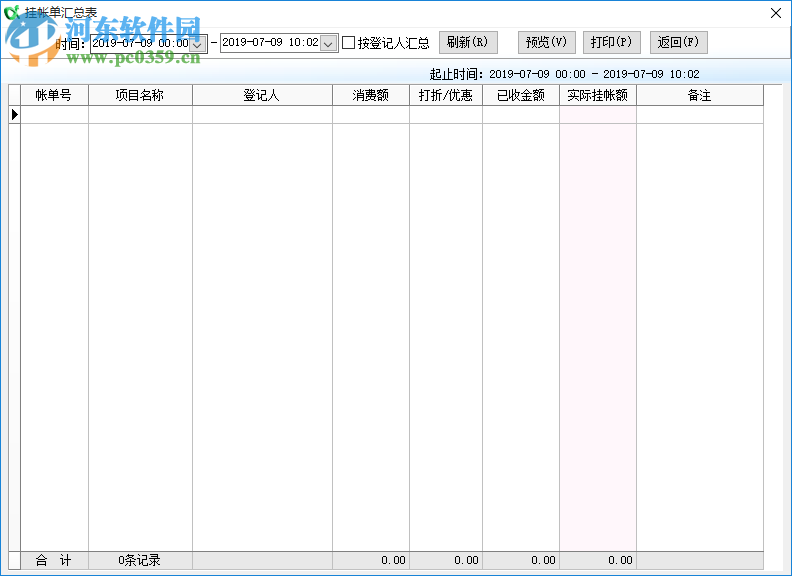This screenshot has height=576, width=792.
Task: Click the 打折/优惠 total 0.00 cell
Action: coord(446,560)
